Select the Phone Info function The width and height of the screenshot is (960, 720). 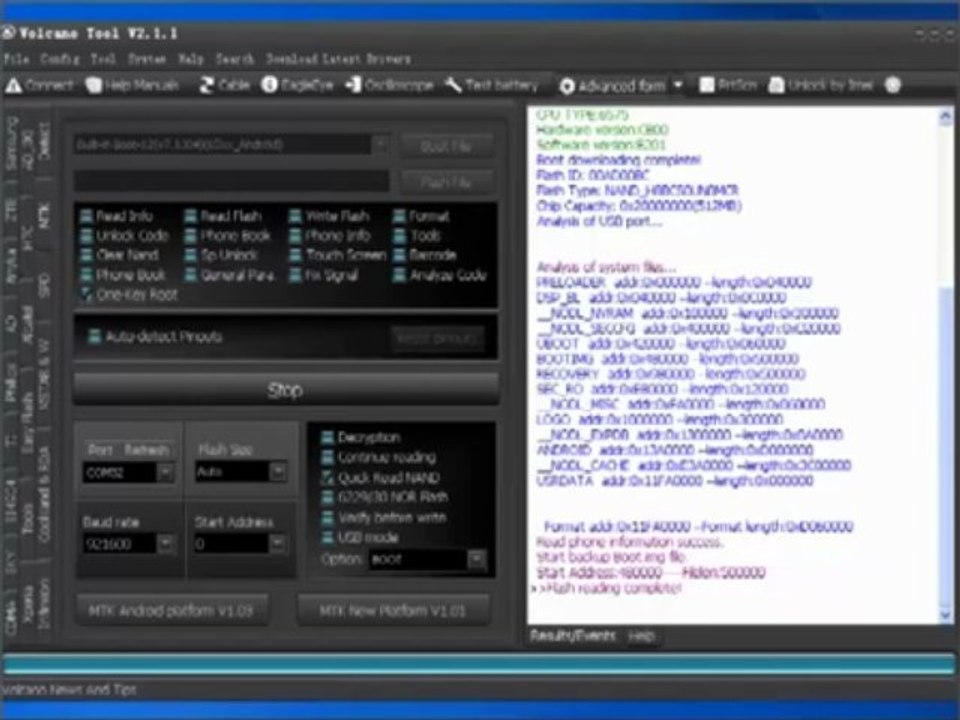click(329, 236)
